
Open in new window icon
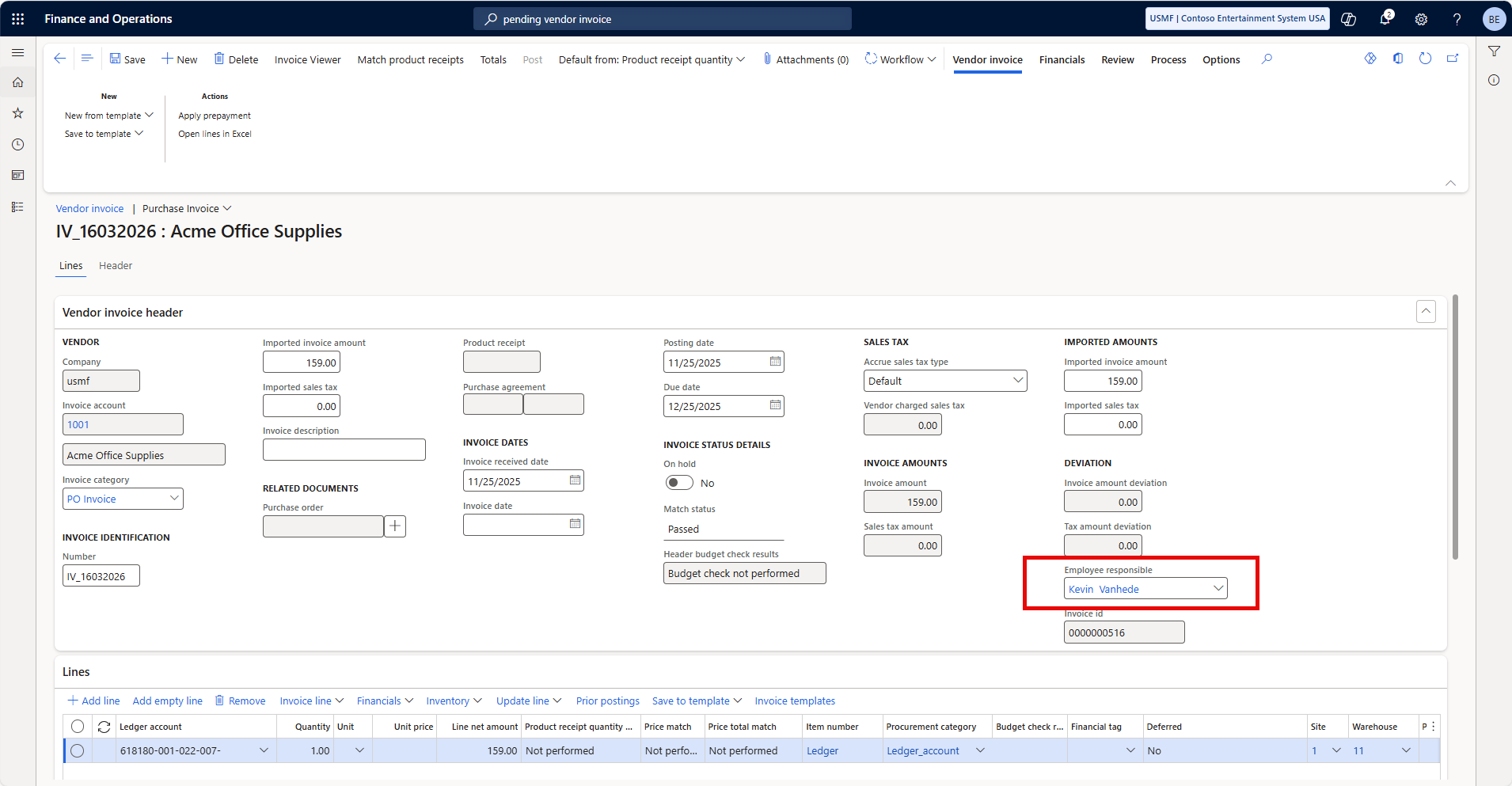click(1453, 59)
